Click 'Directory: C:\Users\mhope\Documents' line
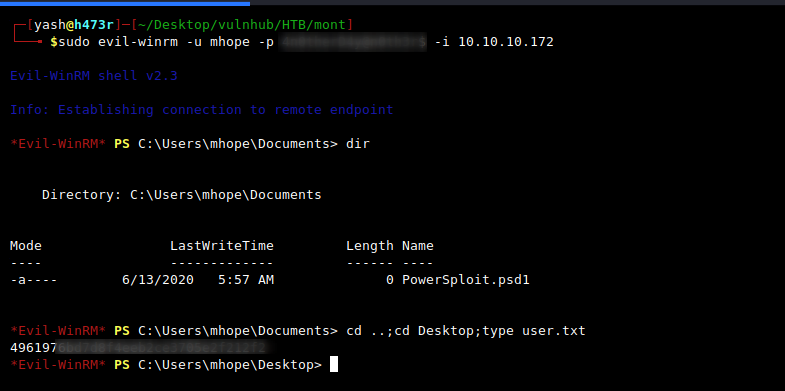The width and height of the screenshot is (785, 391). click(x=182, y=195)
